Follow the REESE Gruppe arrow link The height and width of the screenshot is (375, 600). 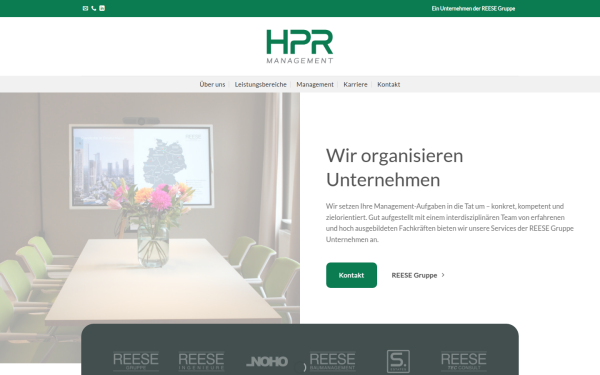point(418,275)
